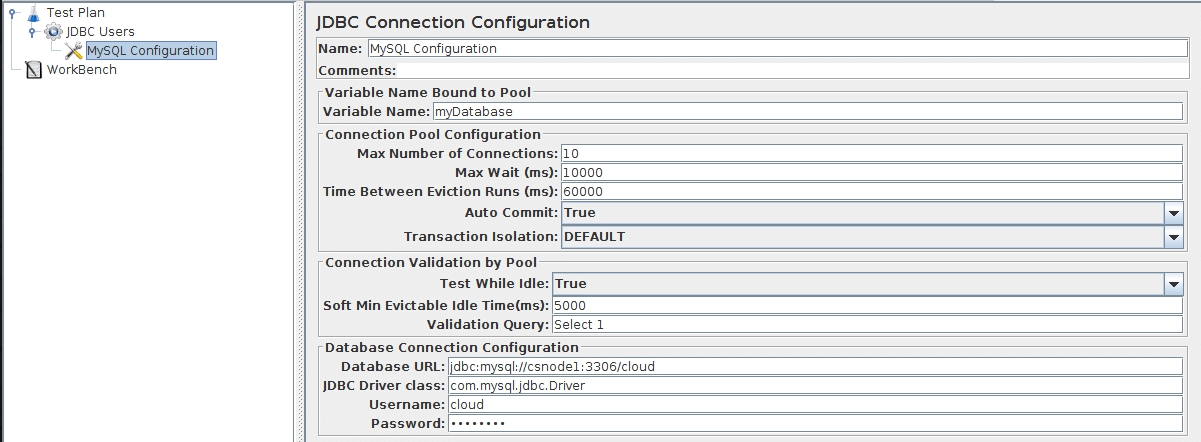The image size is (1201, 442).
Task: Open the Auto Commit dropdown
Action: pos(1173,213)
